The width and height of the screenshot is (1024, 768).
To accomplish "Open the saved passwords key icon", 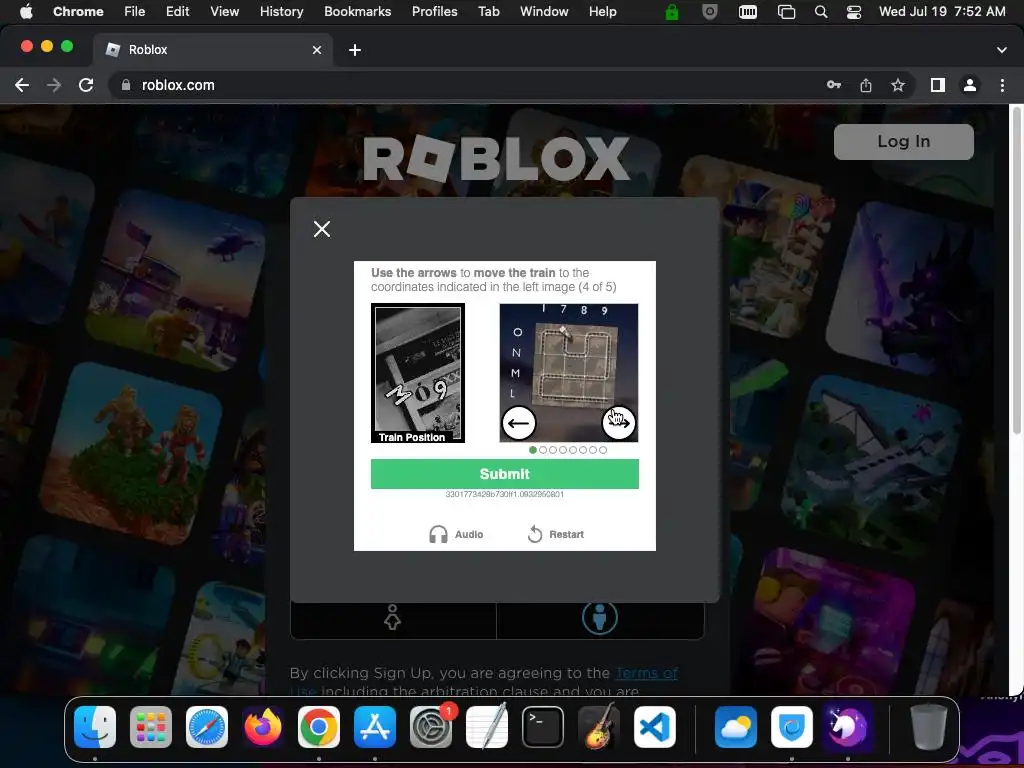I will coord(834,85).
